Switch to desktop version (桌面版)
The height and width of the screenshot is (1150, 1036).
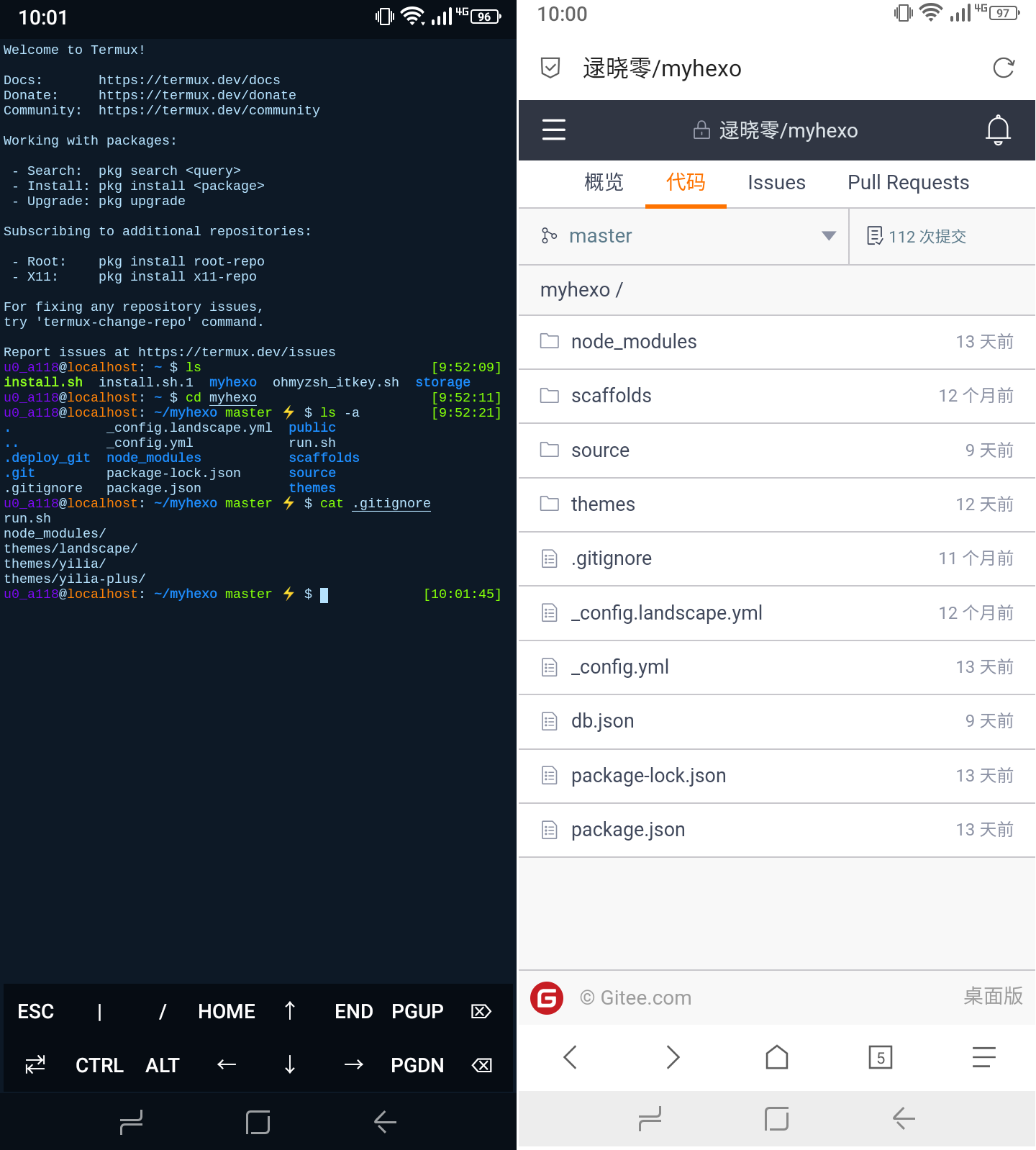tap(993, 997)
